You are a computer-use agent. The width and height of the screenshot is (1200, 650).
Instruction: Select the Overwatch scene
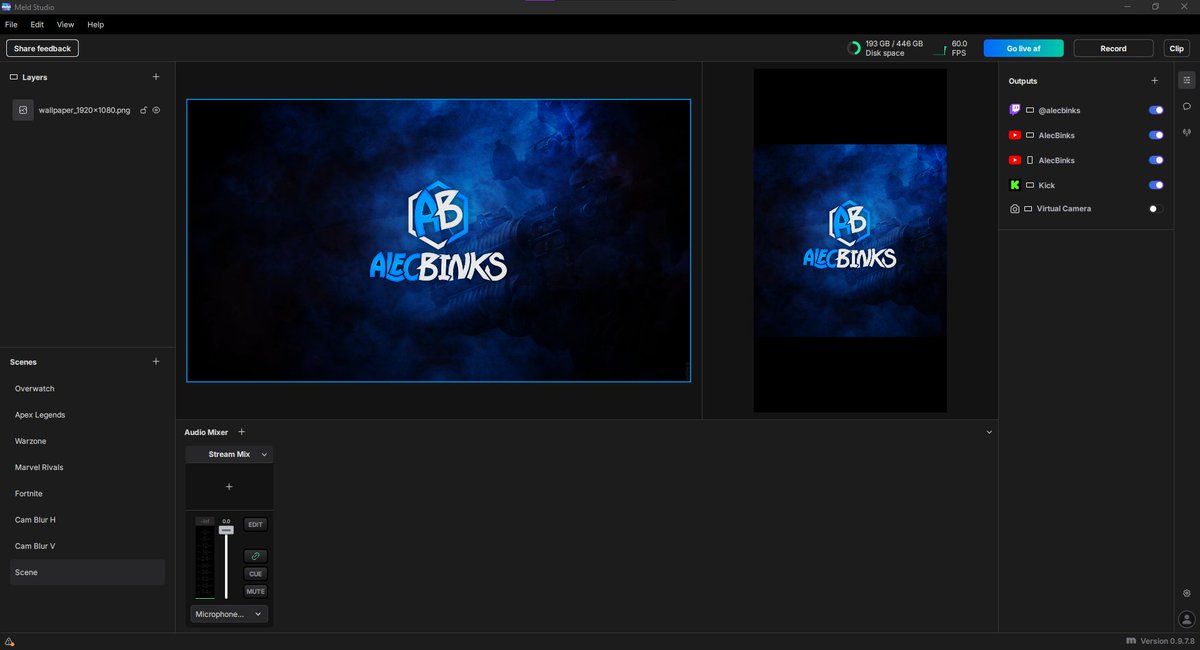[87, 388]
